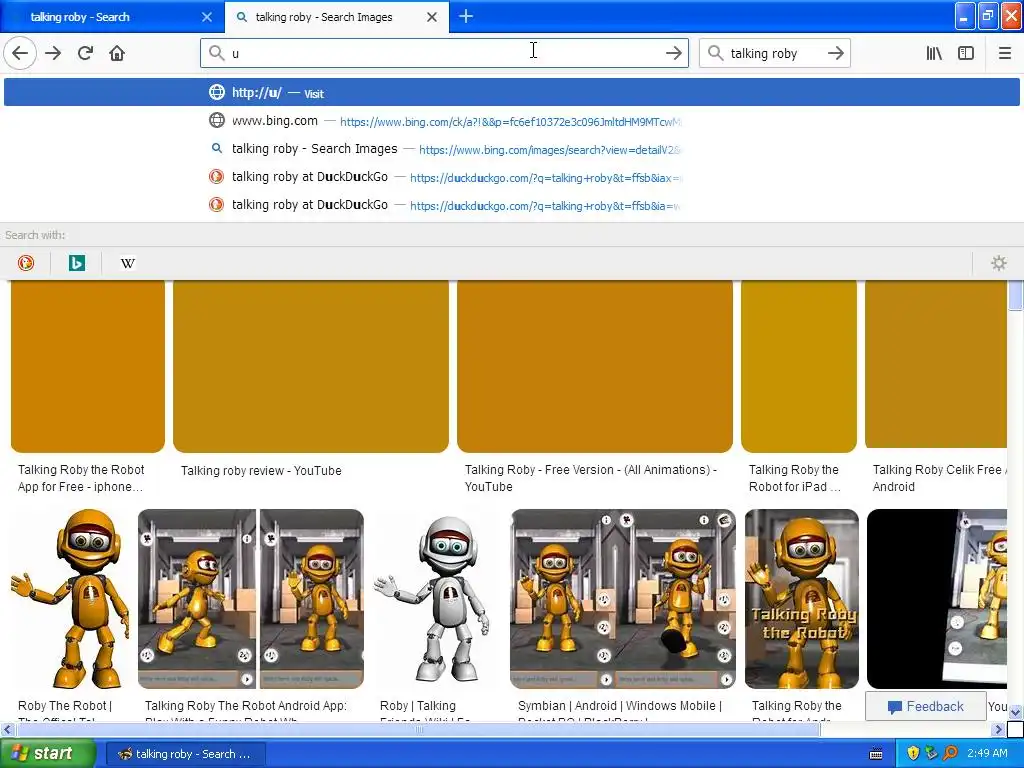Screen dimensions: 1024x768
Task: Open the security shield tray icon
Action: click(913, 753)
